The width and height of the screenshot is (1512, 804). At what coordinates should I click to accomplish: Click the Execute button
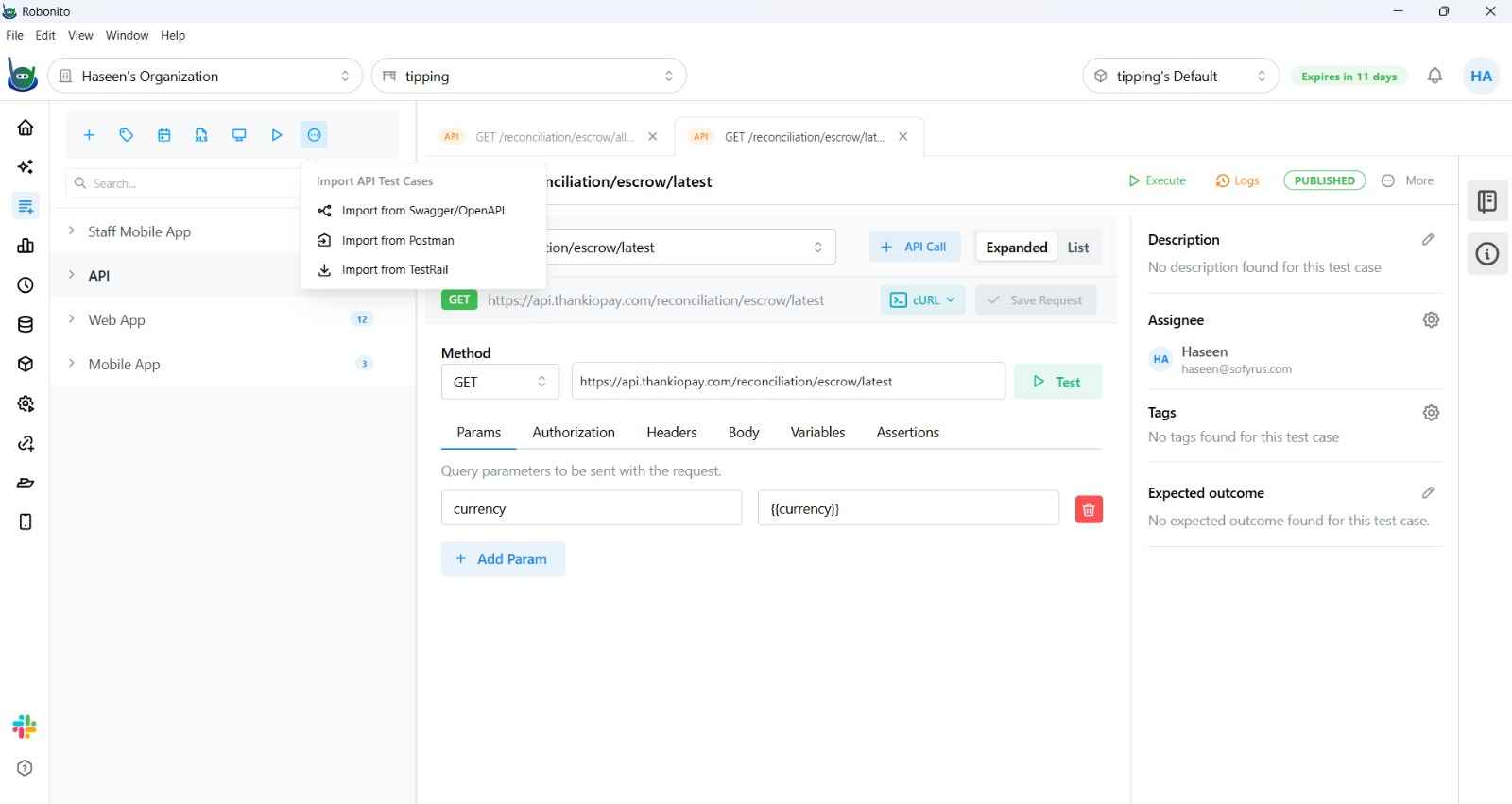(x=1157, y=180)
